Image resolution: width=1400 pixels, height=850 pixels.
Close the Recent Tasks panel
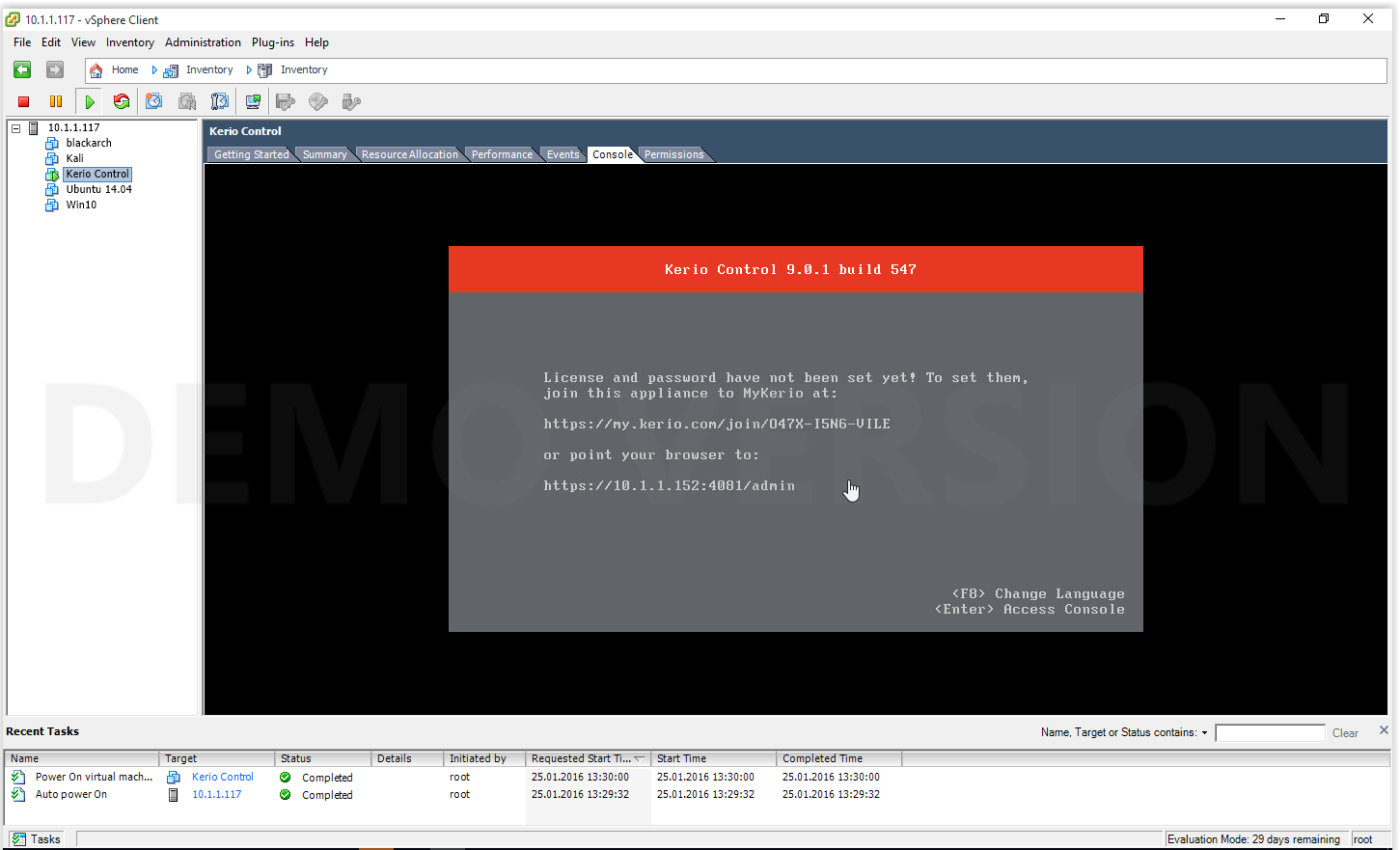[x=1384, y=730]
